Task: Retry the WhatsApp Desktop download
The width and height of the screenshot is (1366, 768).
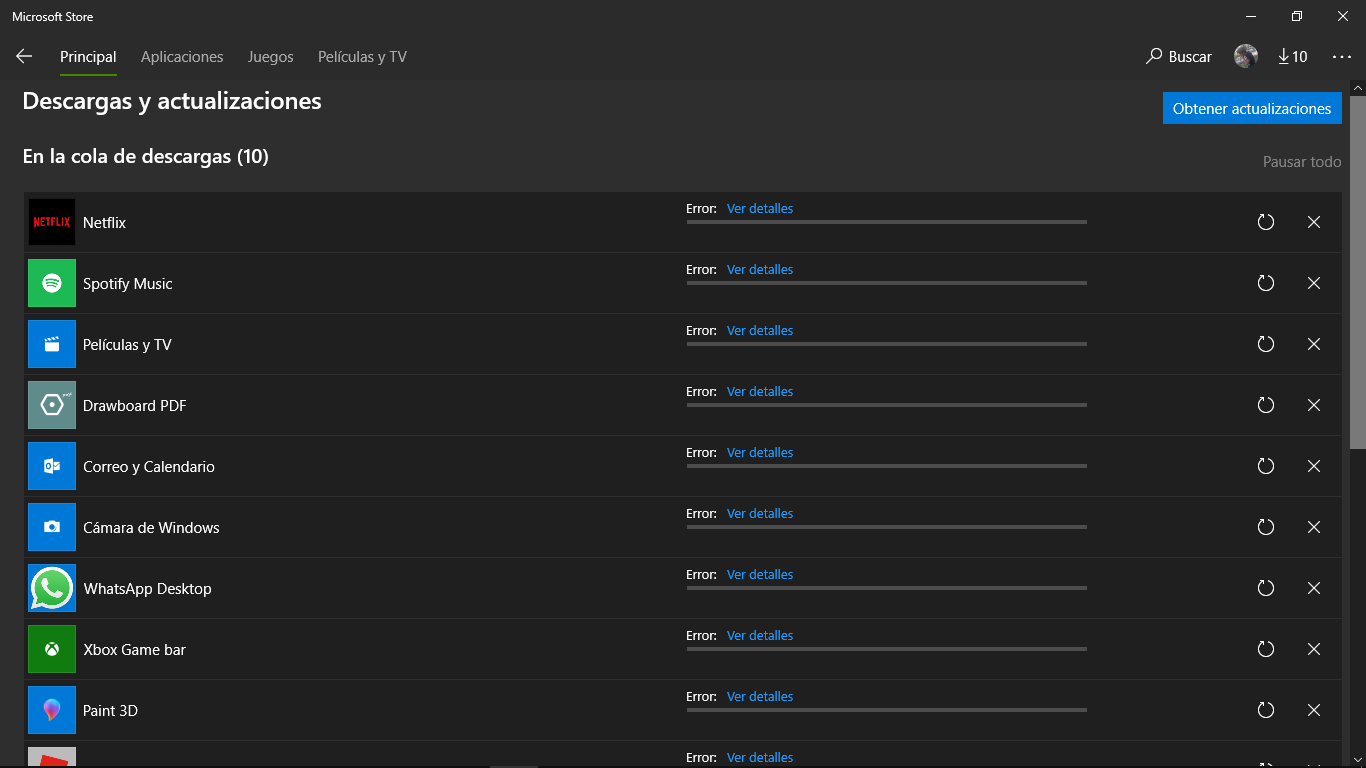Action: point(1266,588)
